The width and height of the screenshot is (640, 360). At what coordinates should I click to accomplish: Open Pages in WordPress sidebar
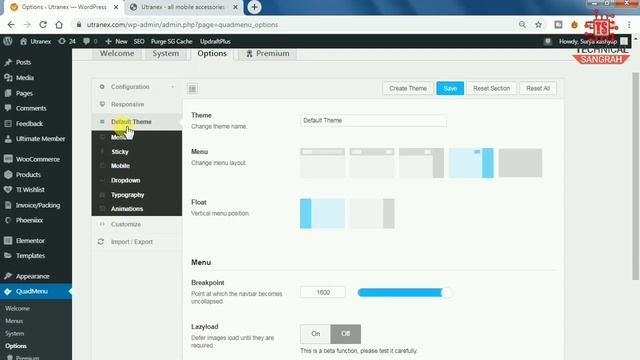click(x=24, y=93)
